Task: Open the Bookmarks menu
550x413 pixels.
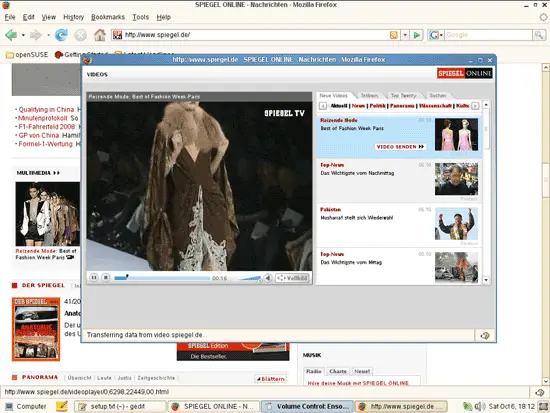Action: tap(108, 17)
